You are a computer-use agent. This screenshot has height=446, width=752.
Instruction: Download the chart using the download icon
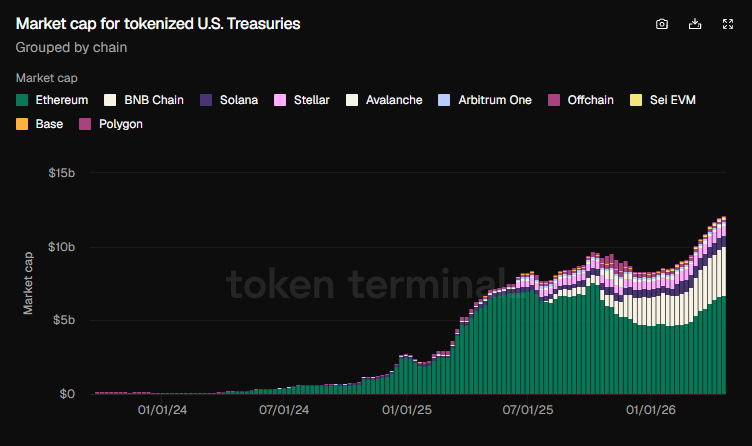695,24
